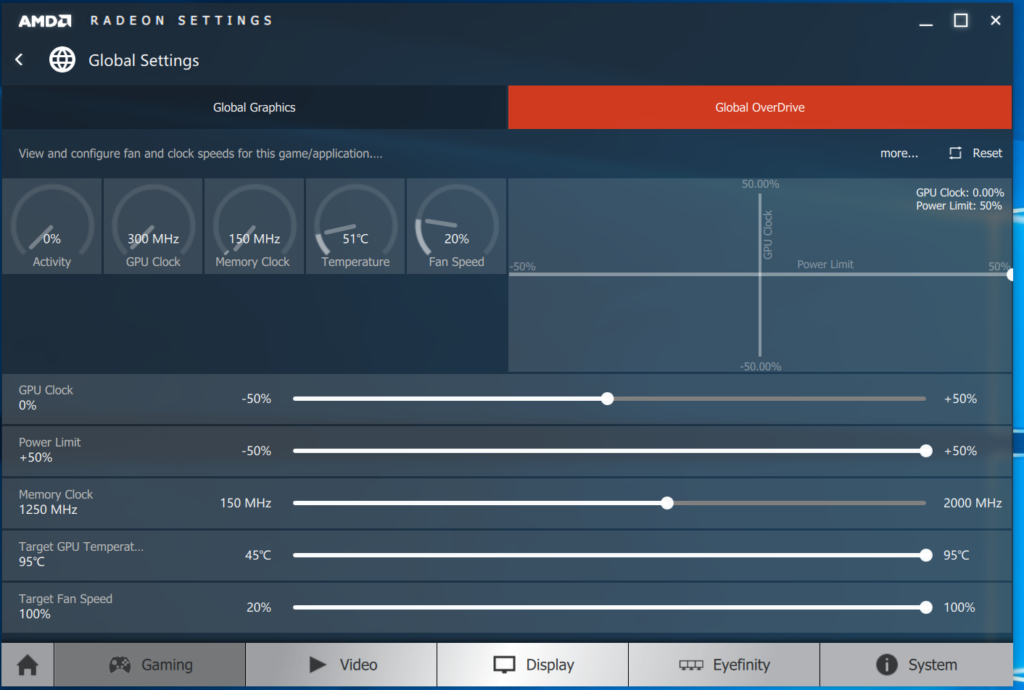Click the Fan Speed gauge tile

click(x=456, y=226)
